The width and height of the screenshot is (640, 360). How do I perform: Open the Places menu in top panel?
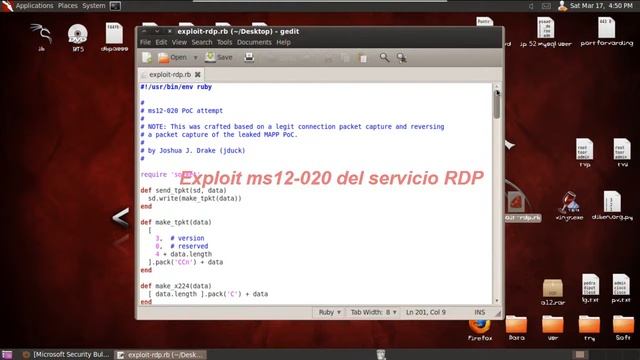(x=68, y=6)
